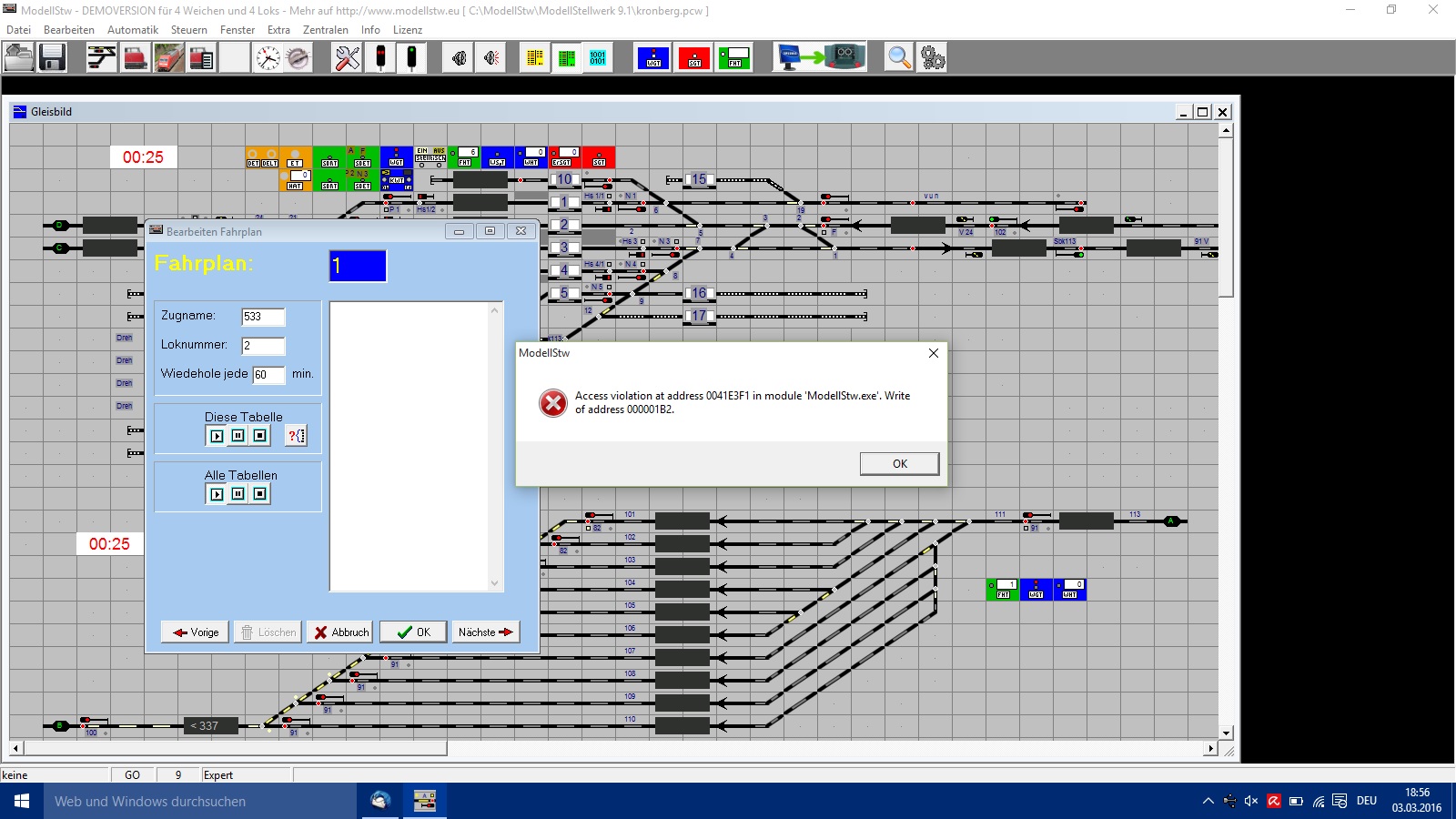This screenshot has height=819, width=1456.
Task: Open the Zentralen menu
Action: [326, 30]
